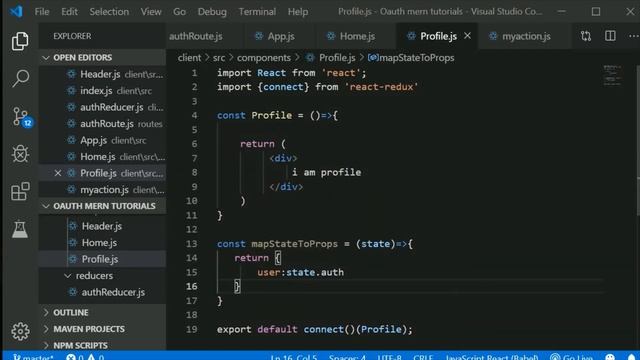This screenshot has width=640, height=360.
Task: Click the Profile.js breadcrumb
Action: (331, 58)
